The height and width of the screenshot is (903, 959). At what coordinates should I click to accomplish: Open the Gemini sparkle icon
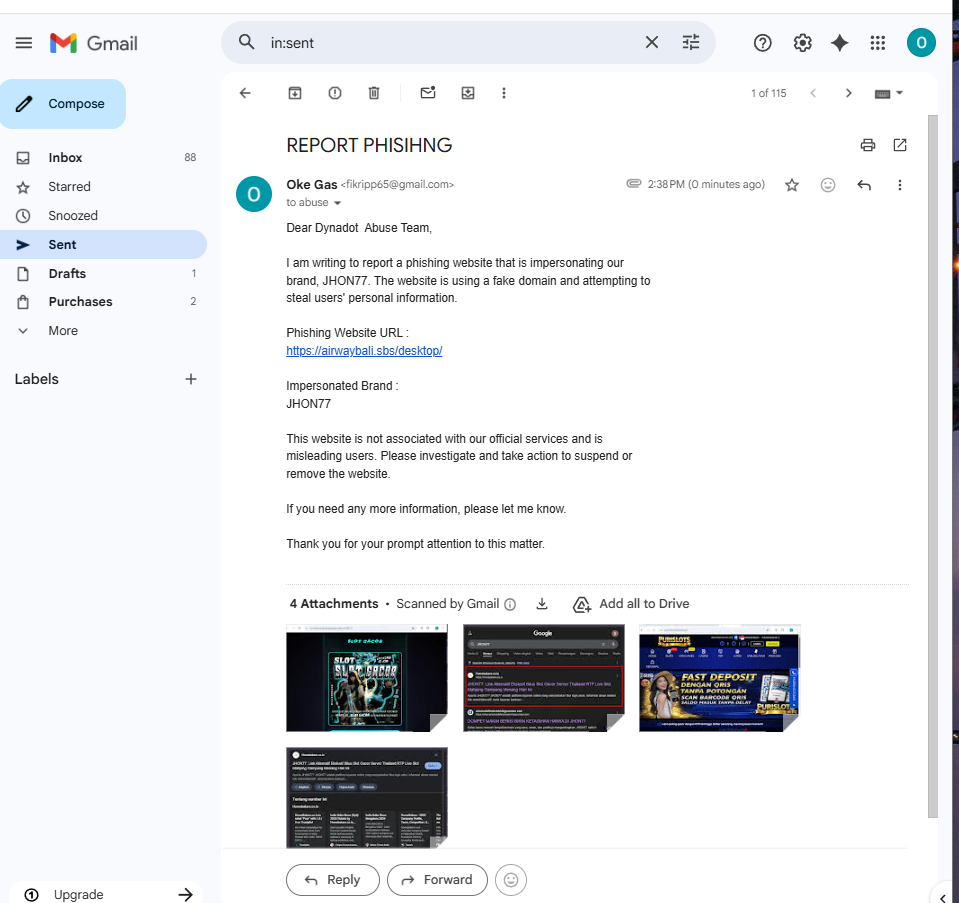(x=839, y=43)
